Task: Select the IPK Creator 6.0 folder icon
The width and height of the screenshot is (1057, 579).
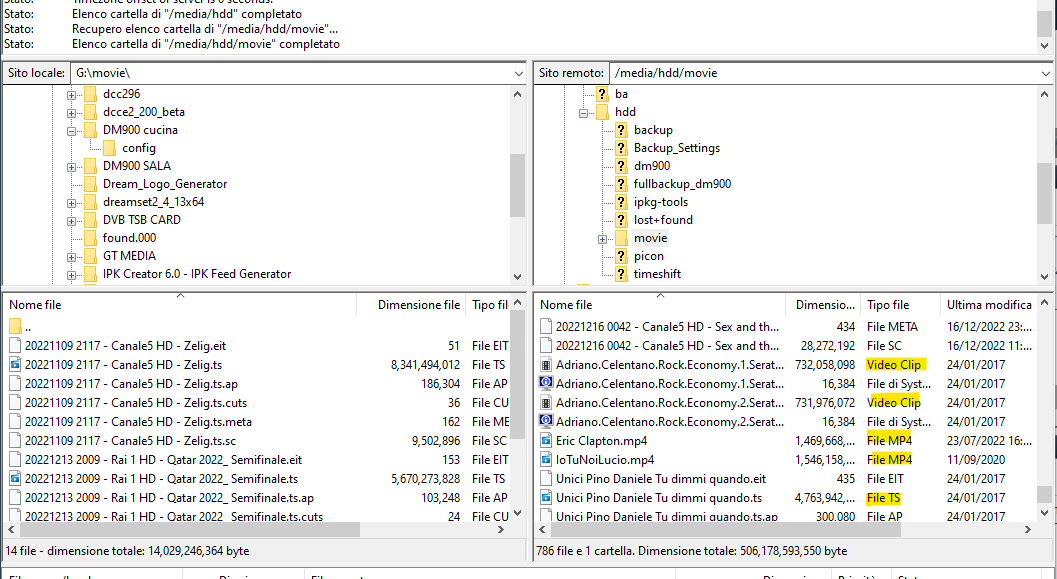Action: [90, 274]
